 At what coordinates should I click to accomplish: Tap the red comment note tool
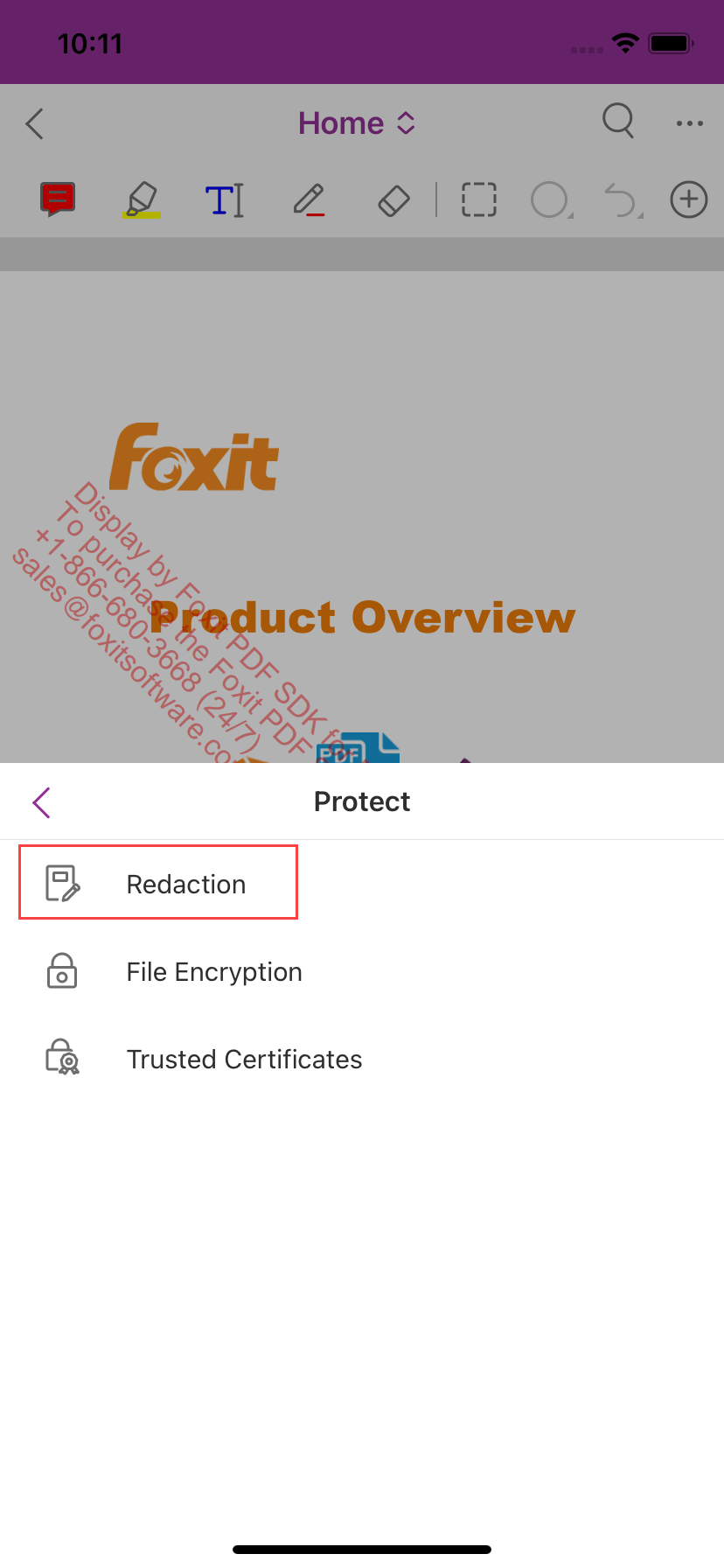[x=58, y=199]
